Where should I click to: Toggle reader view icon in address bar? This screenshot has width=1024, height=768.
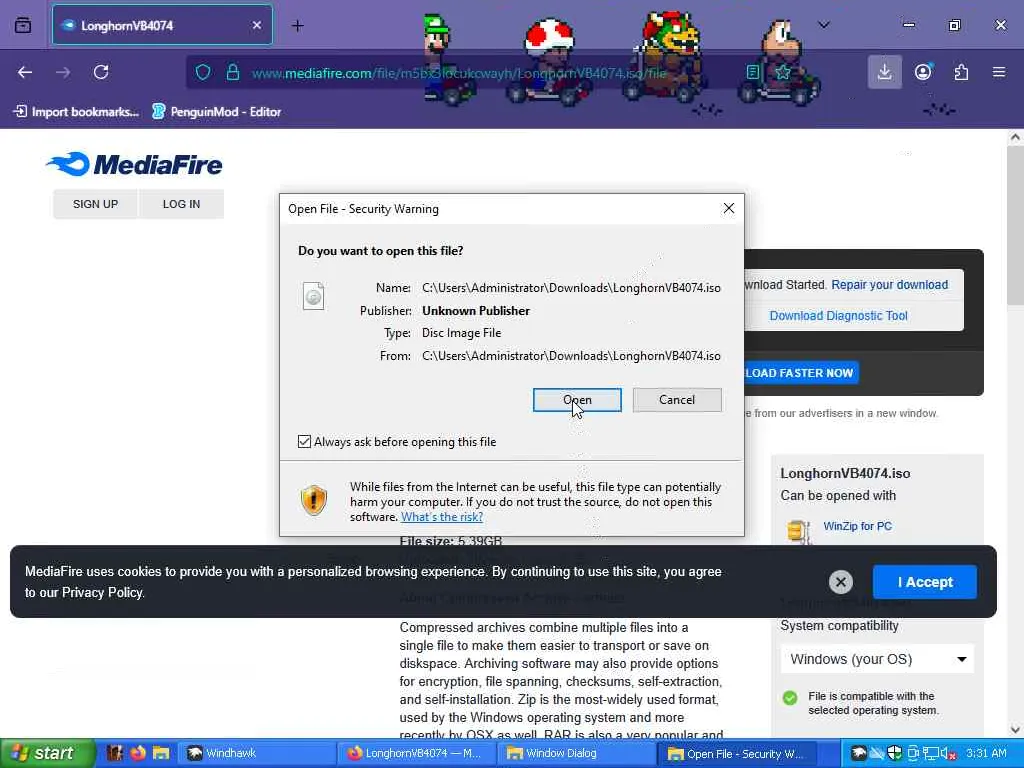[x=753, y=72]
